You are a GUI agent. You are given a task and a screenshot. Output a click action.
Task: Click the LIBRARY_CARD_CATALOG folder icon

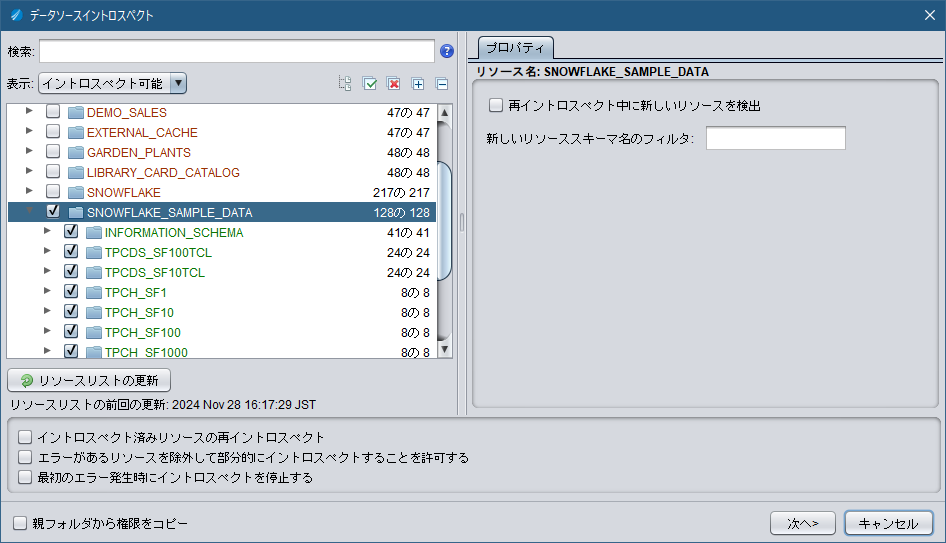[x=76, y=173]
